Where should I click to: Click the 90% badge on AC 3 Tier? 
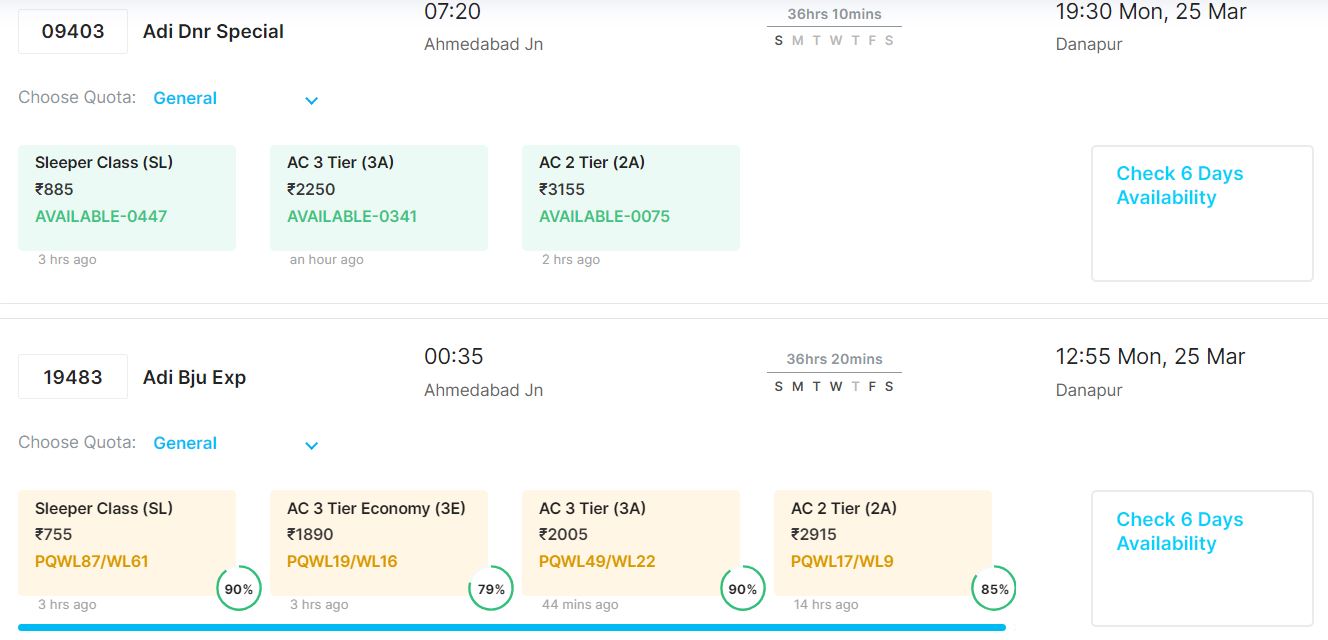(x=742, y=589)
